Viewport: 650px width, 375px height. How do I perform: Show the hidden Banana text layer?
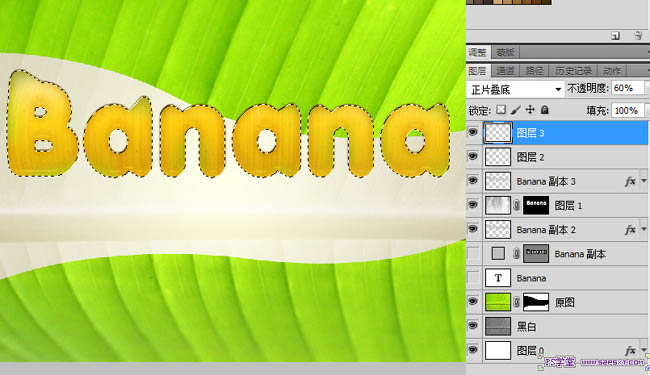point(473,278)
